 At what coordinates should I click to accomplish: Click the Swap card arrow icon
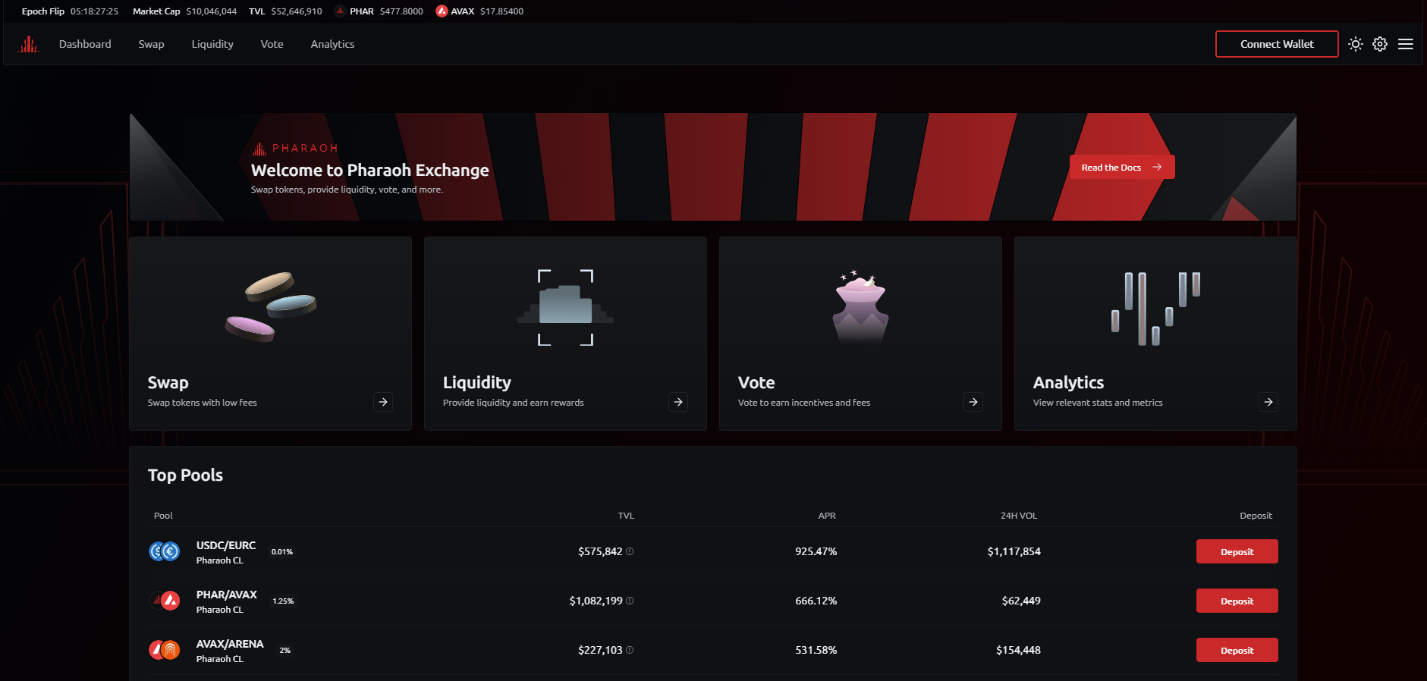pos(383,402)
